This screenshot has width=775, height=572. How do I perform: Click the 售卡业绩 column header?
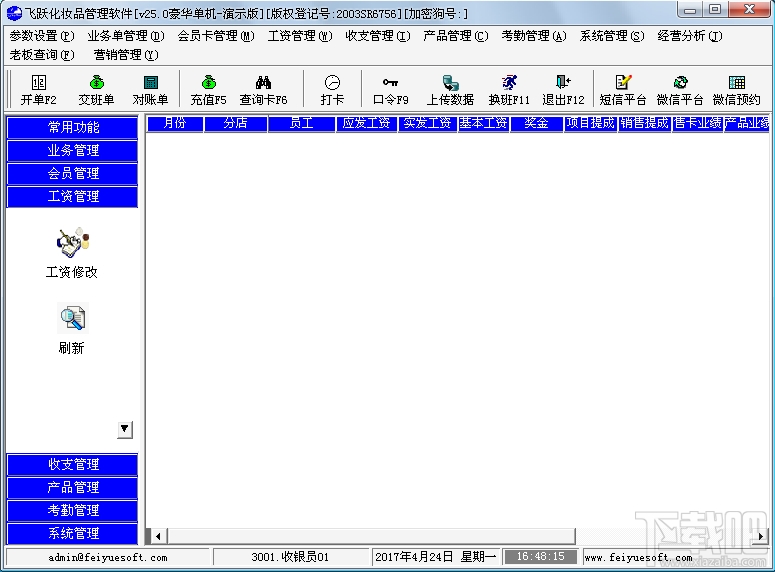pos(697,123)
